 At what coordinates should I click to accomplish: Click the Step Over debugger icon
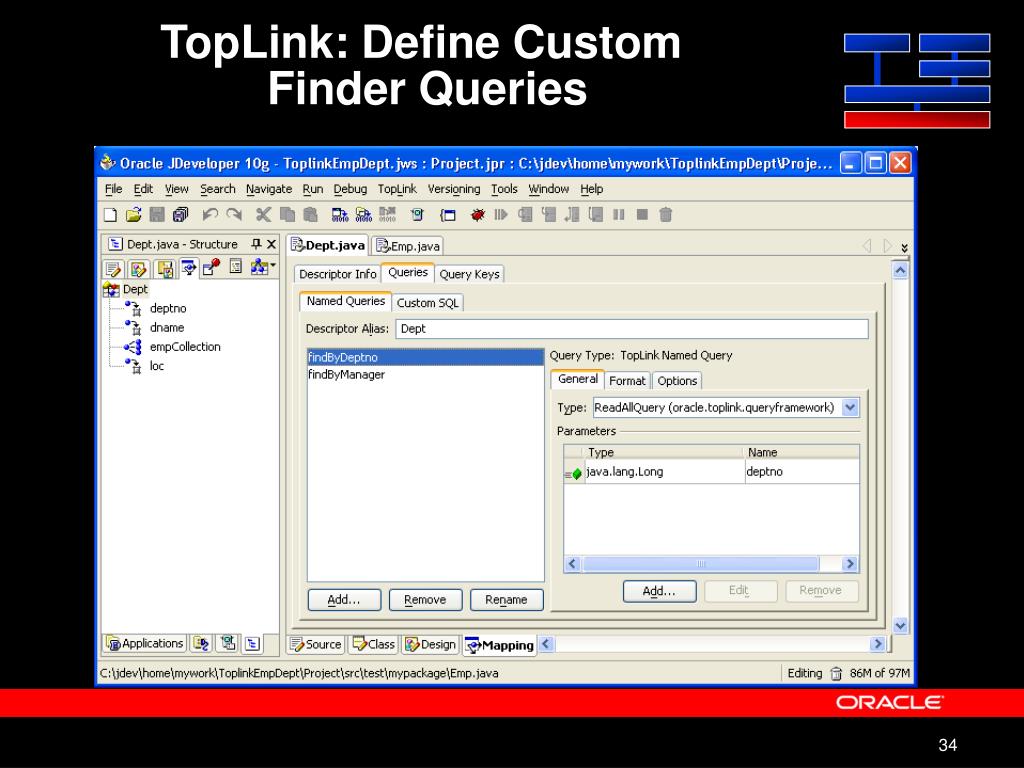coord(525,215)
